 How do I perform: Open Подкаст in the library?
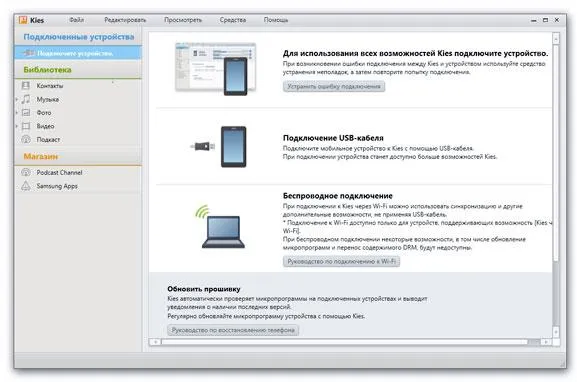click(48, 140)
